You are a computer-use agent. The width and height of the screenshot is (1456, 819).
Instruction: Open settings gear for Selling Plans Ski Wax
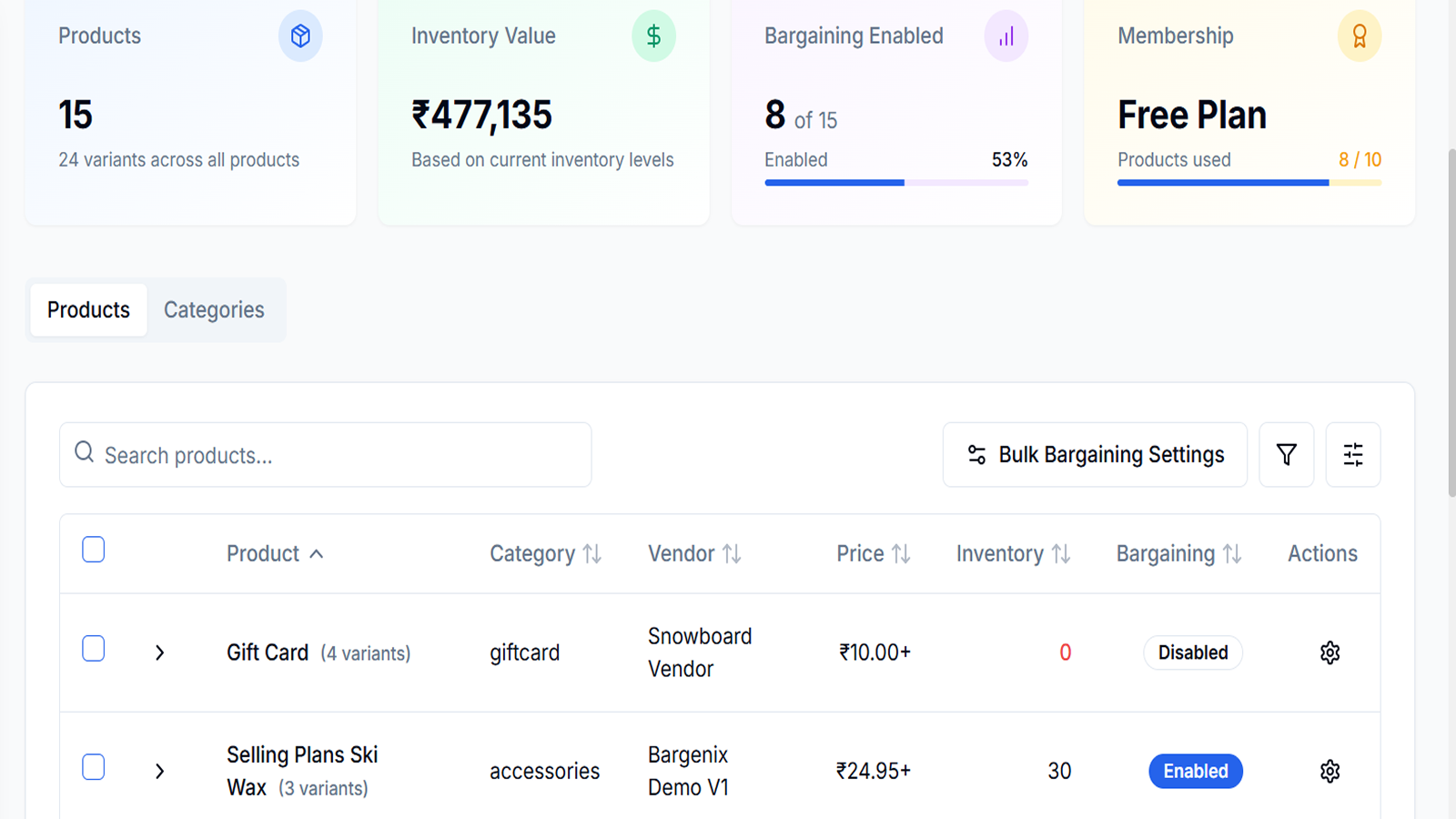(x=1330, y=771)
